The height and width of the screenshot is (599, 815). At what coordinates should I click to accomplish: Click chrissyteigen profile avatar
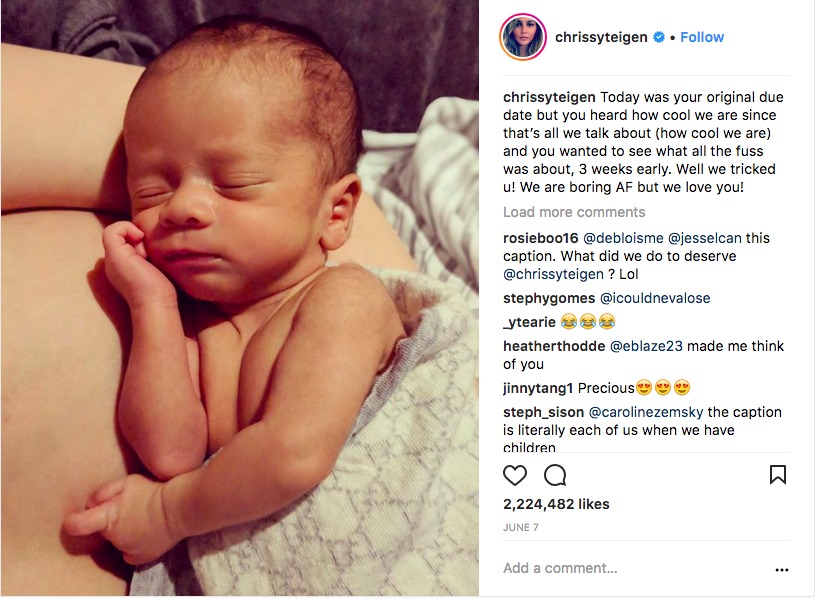tap(523, 37)
